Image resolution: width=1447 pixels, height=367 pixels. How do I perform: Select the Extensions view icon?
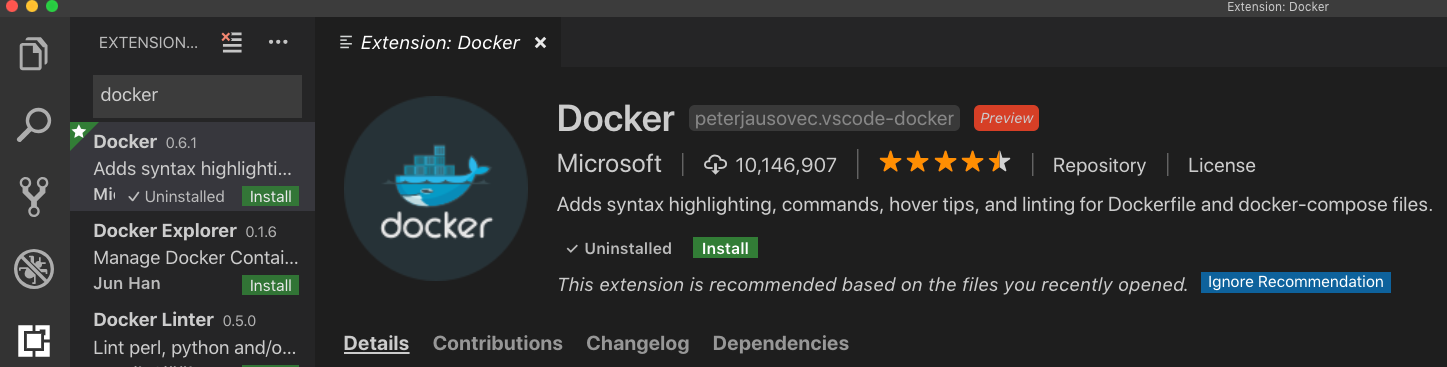tap(34, 341)
